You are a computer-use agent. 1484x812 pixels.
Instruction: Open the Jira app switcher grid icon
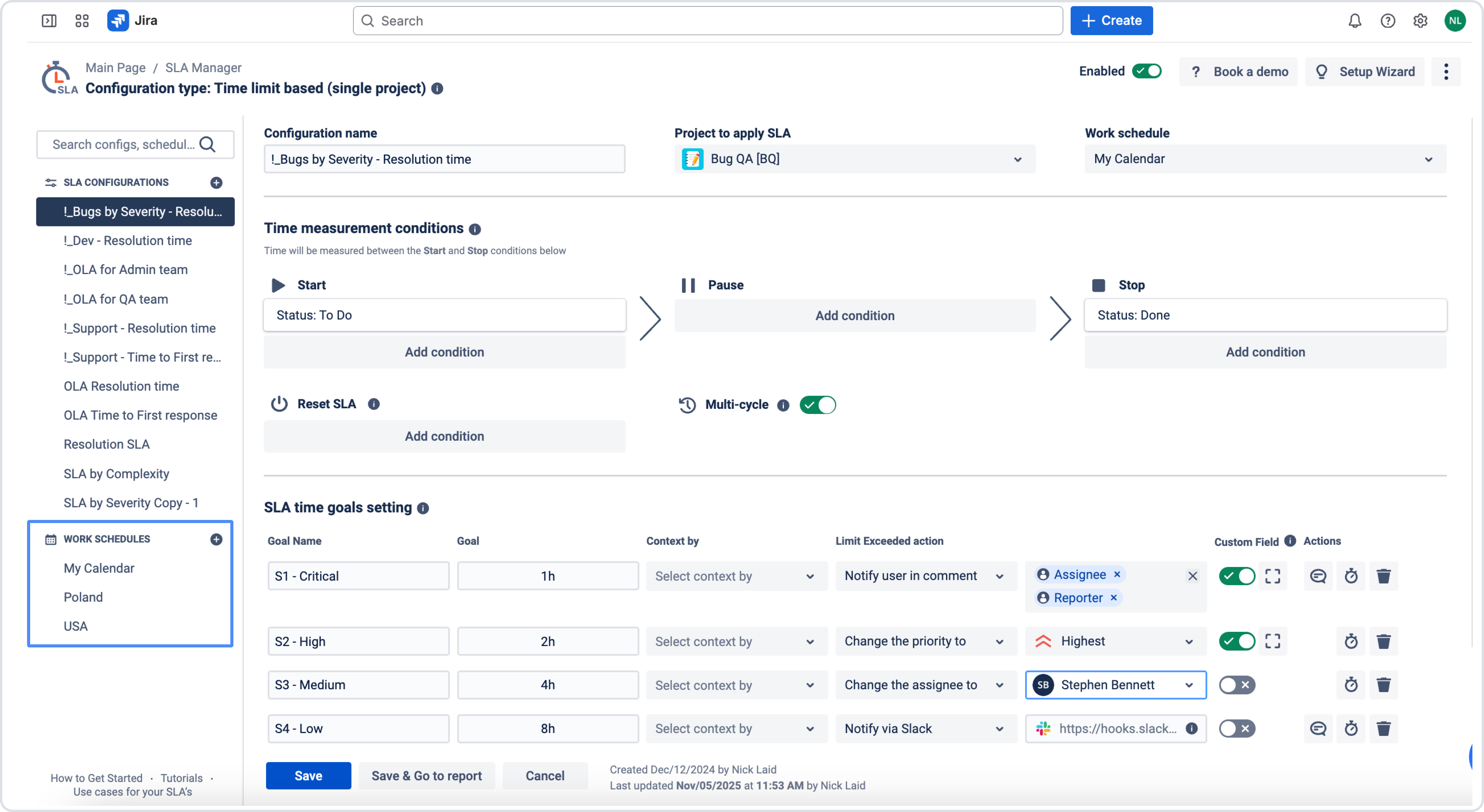coord(82,21)
